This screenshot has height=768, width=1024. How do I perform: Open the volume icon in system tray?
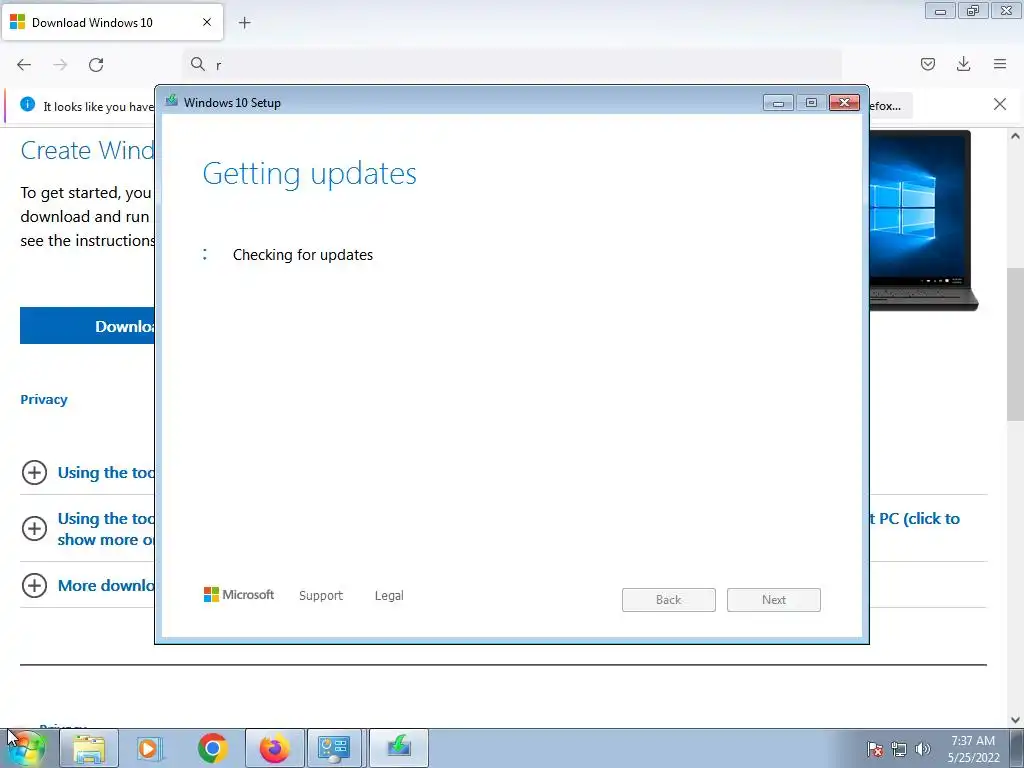point(922,748)
